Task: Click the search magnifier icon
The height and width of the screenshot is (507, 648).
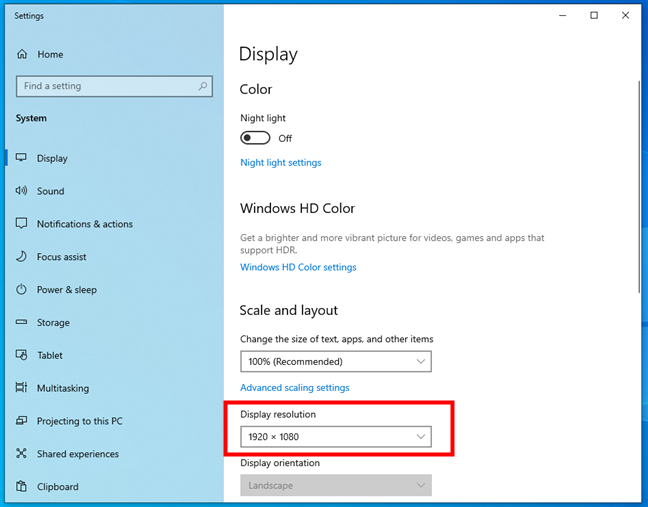Action: click(x=204, y=87)
